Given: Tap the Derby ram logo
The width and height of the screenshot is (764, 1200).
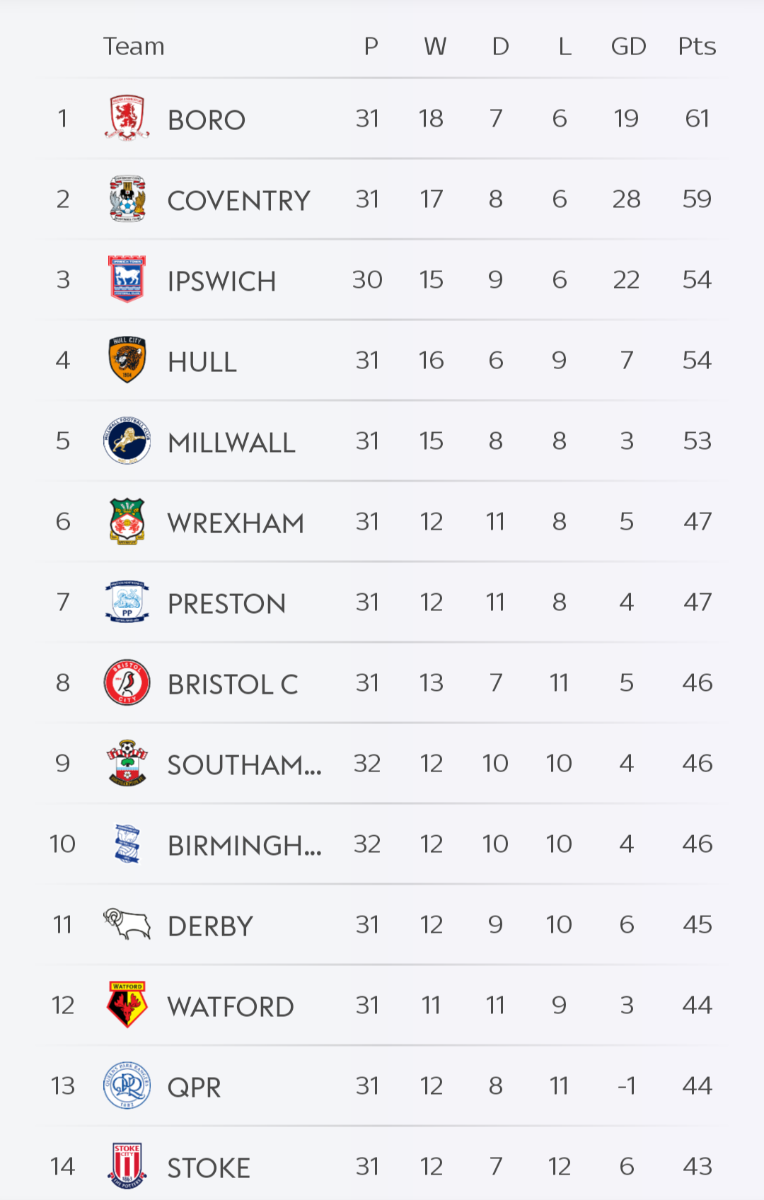Looking at the screenshot, I should click(127, 925).
